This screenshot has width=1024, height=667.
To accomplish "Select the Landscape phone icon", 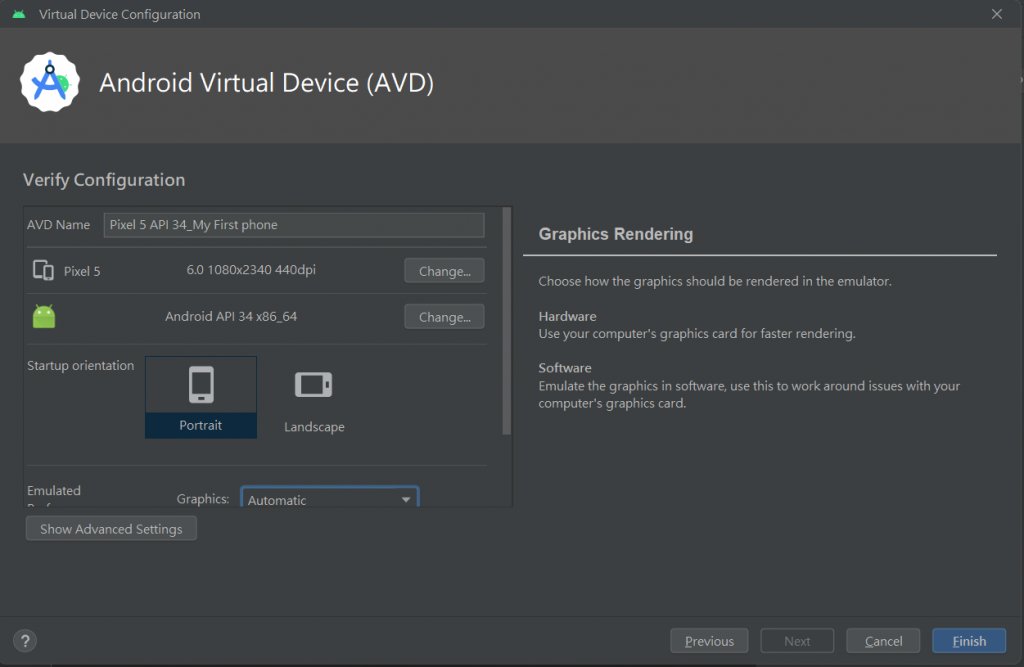I will [313, 385].
